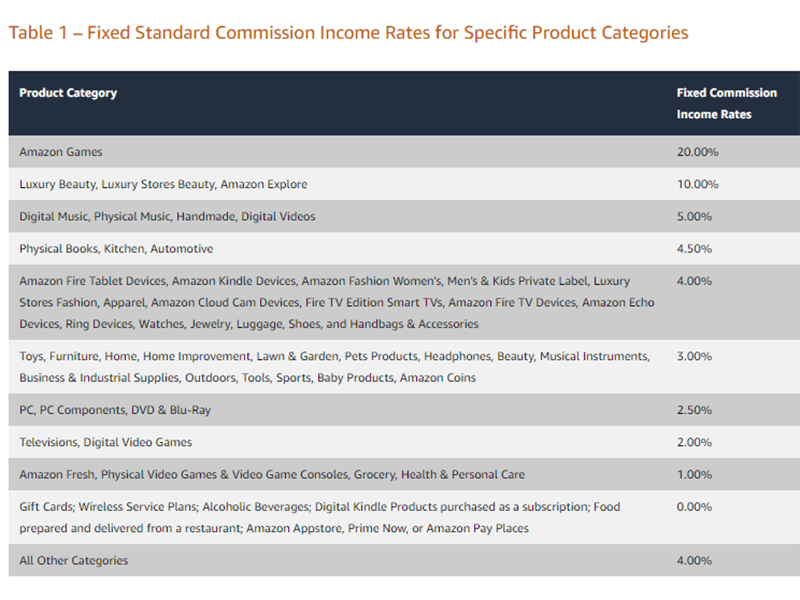Click the 10.00% rate value
This screenshot has height=600, width=800.
[697, 184]
